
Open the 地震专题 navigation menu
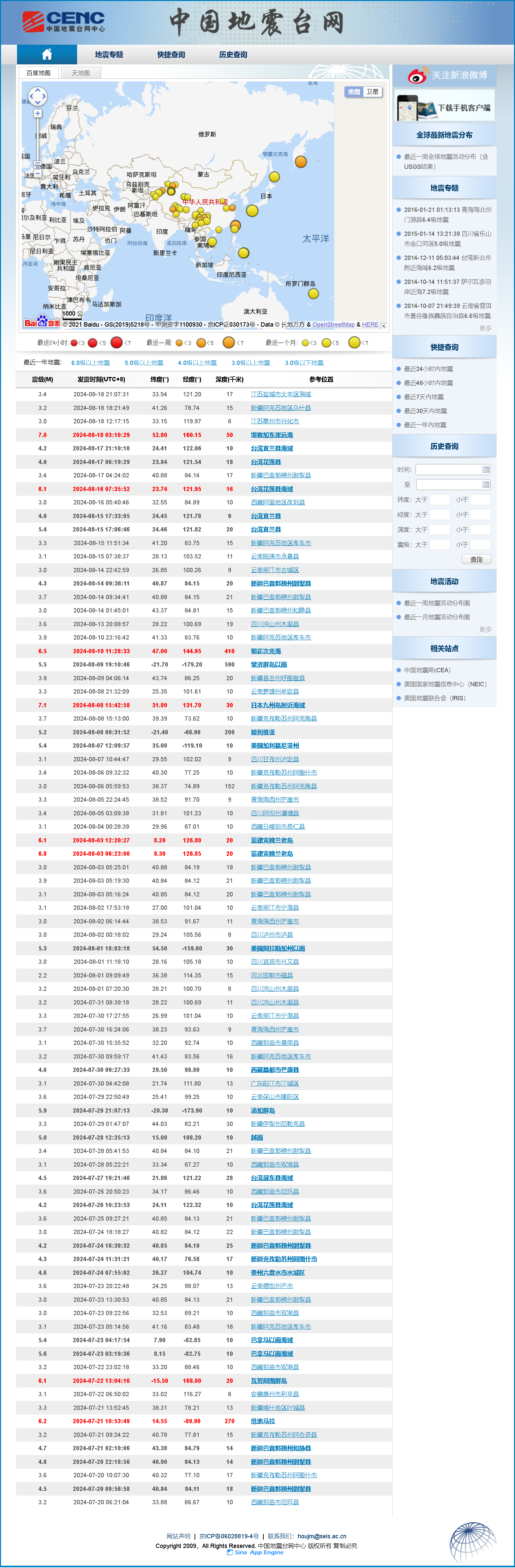(x=109, y=55)
